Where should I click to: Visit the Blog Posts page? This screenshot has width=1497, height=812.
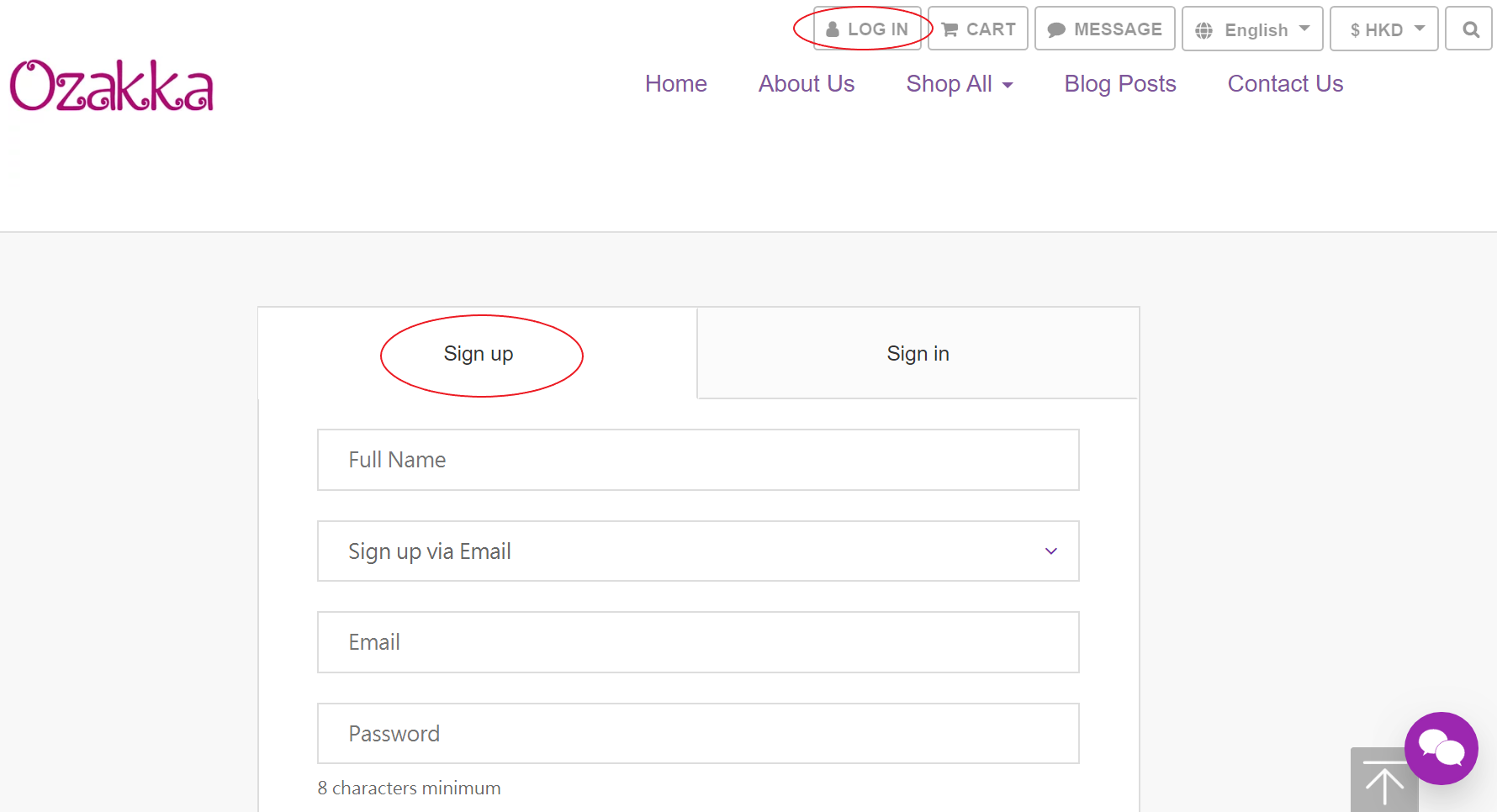[1119, 84]
